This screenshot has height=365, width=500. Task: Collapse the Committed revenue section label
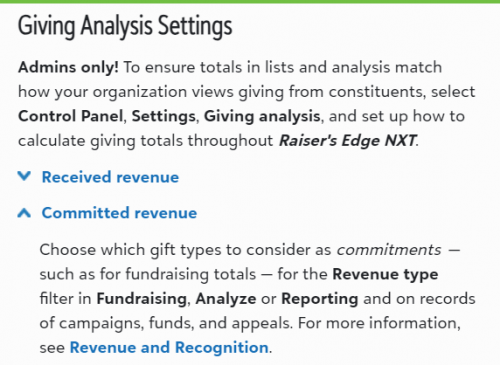(x=119, y=213)
